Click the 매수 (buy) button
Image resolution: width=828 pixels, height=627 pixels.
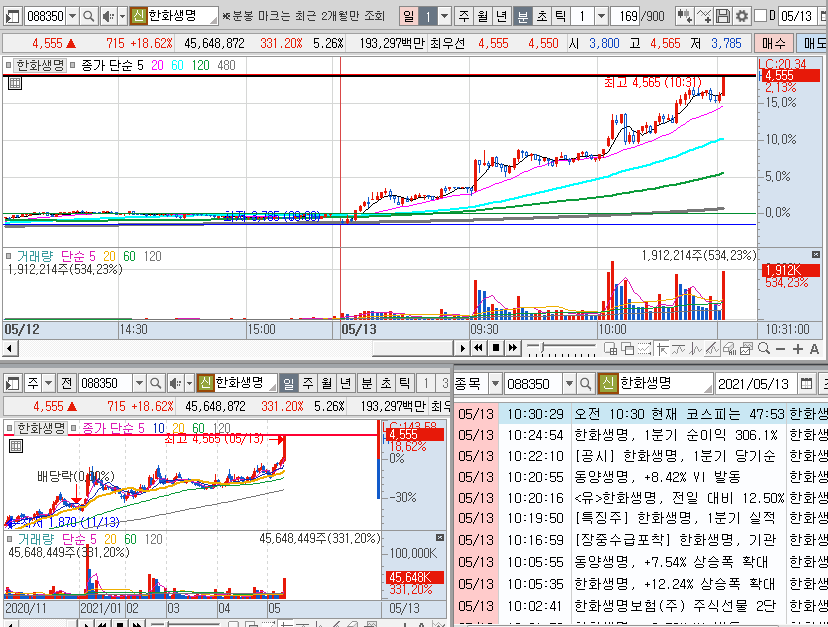(774, 43)
